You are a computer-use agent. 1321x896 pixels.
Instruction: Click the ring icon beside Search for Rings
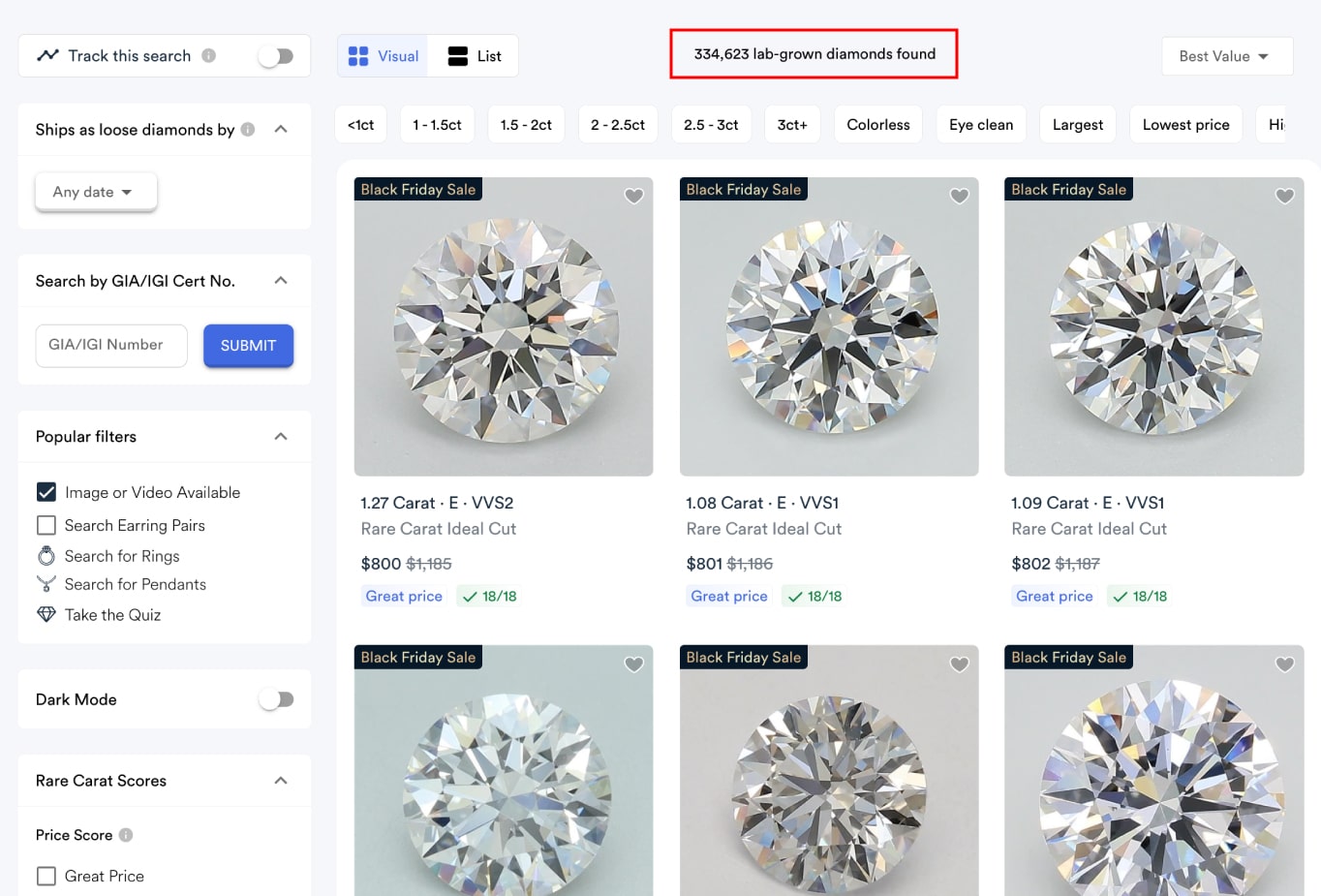(x=46, y=555)
